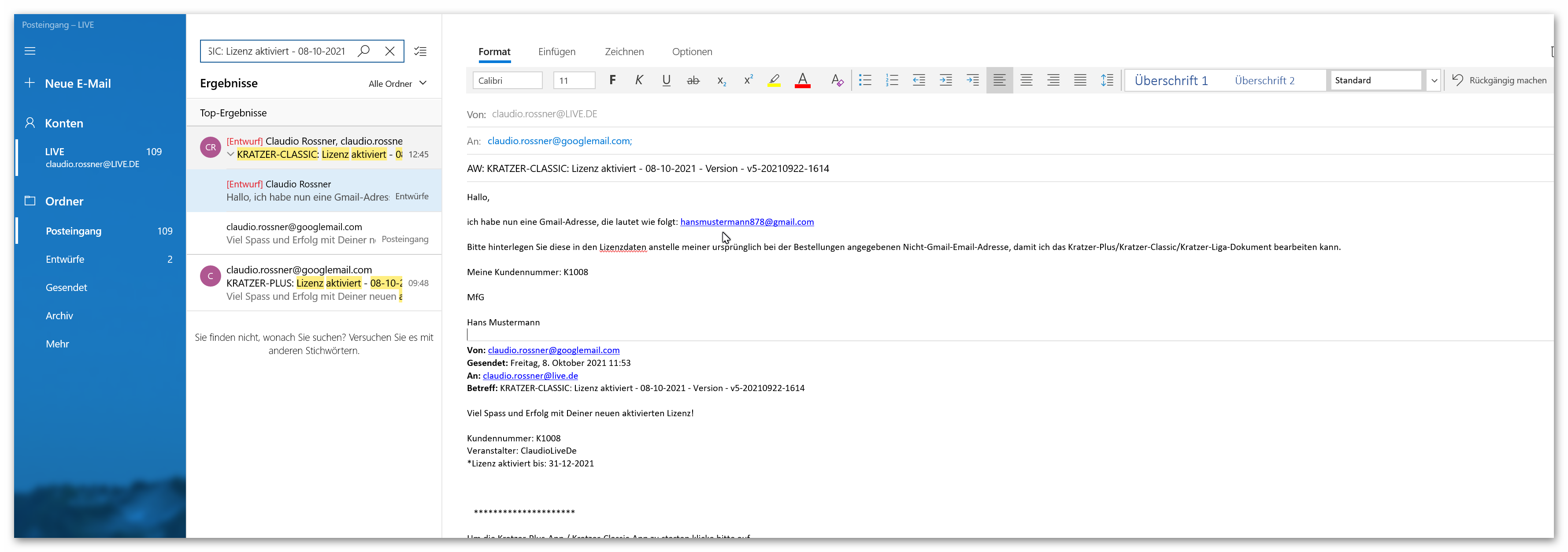
Task: Toggle bold formatting
Action: point(612,80)
